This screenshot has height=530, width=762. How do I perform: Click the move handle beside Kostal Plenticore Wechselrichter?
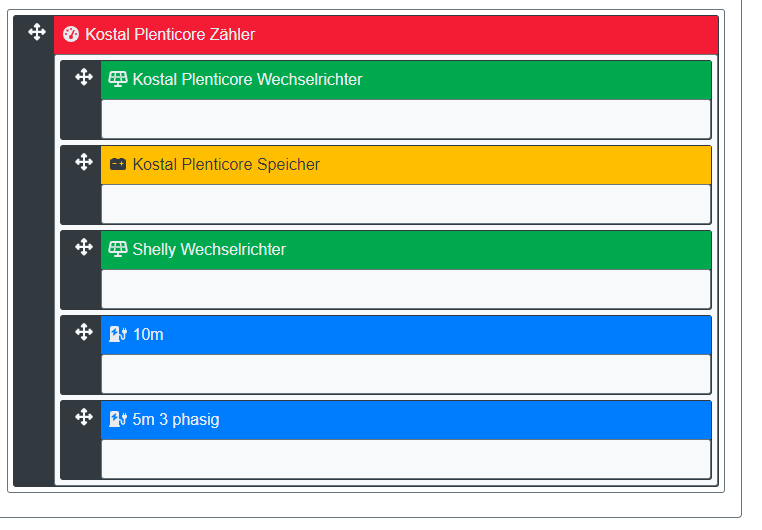tap(84, 77)
